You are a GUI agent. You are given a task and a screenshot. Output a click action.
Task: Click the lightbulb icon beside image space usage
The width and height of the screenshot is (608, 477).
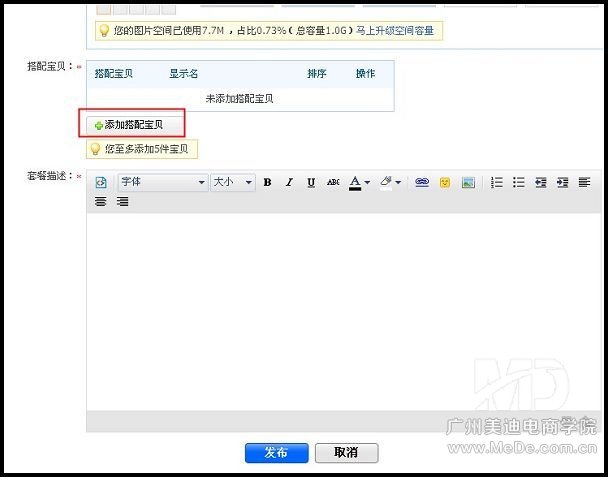click(104, 31)
